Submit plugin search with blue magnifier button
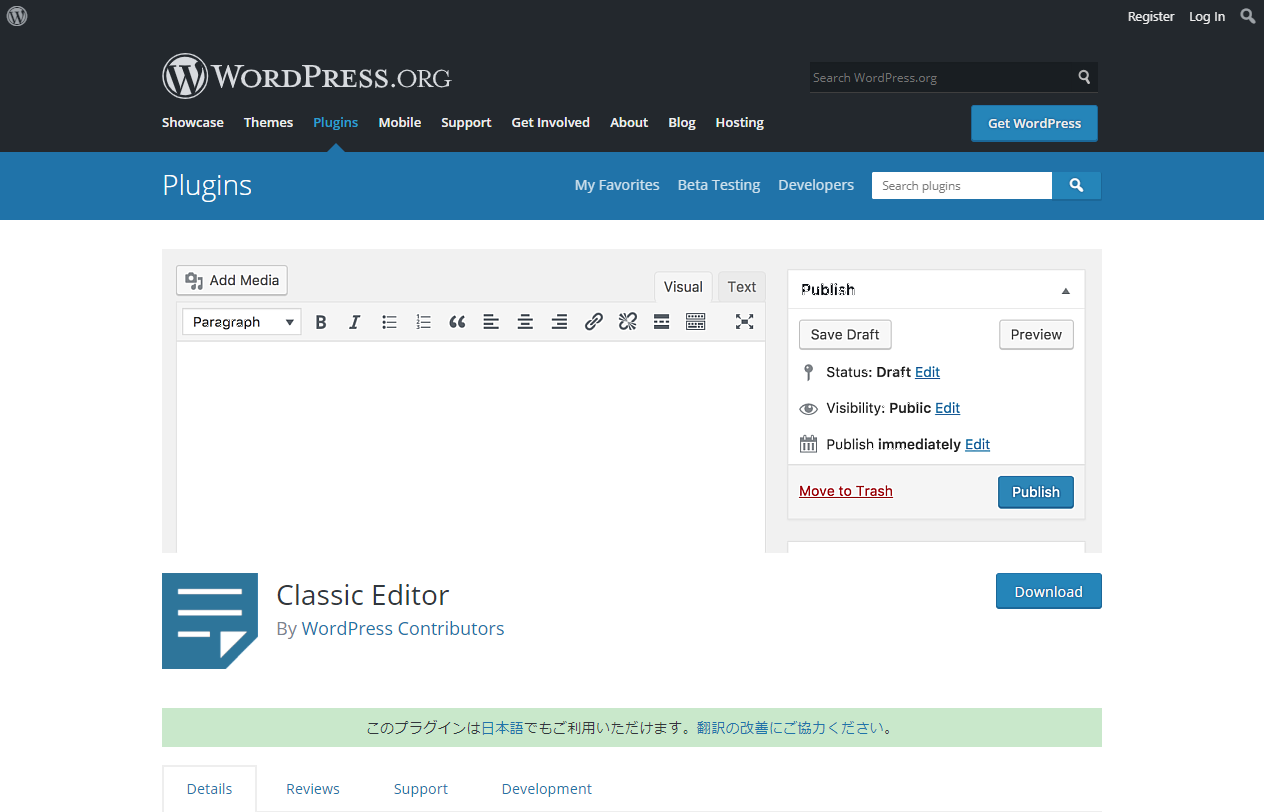Viewport: 1264px width, 812px height. tap(1076, 185)
